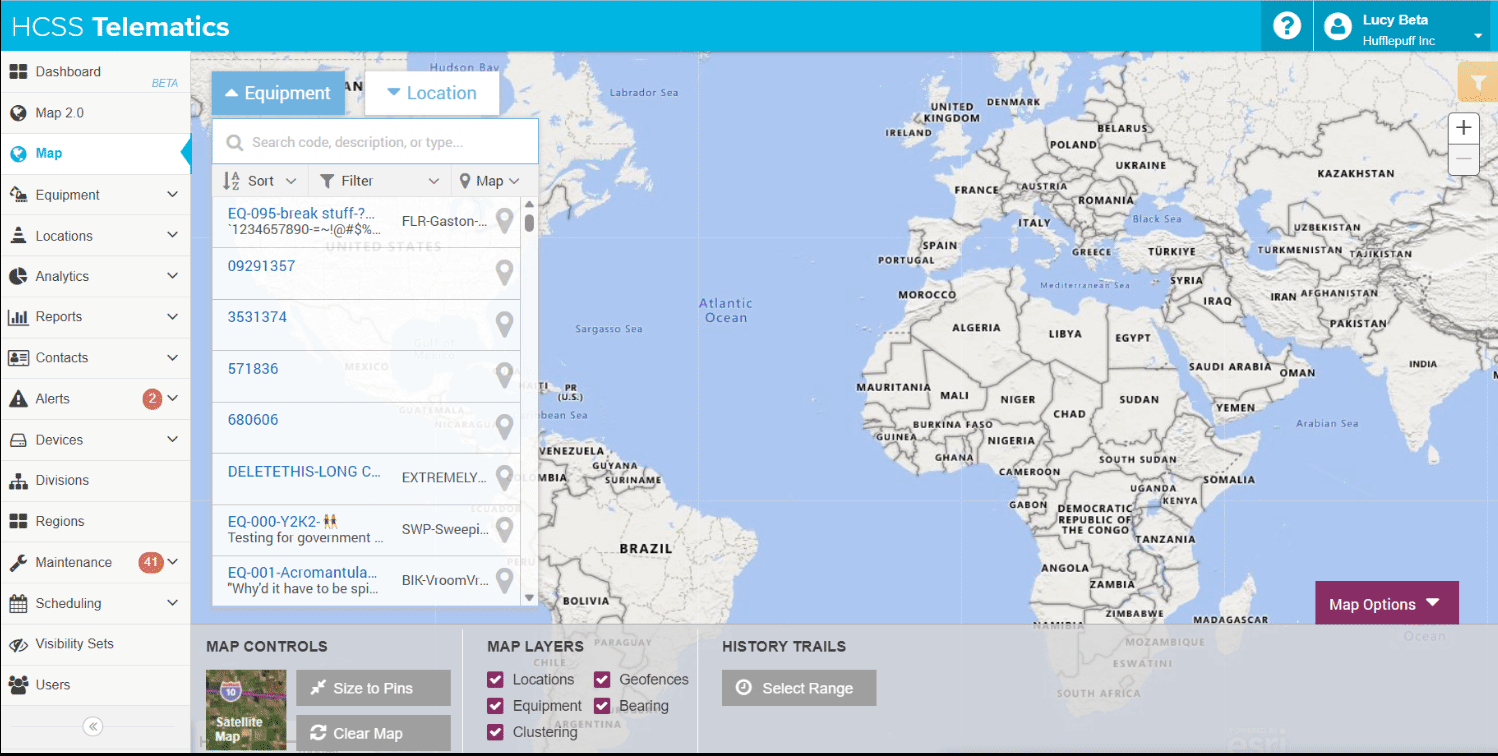Click the Map 2.0 globe icon

click(18, 113)
